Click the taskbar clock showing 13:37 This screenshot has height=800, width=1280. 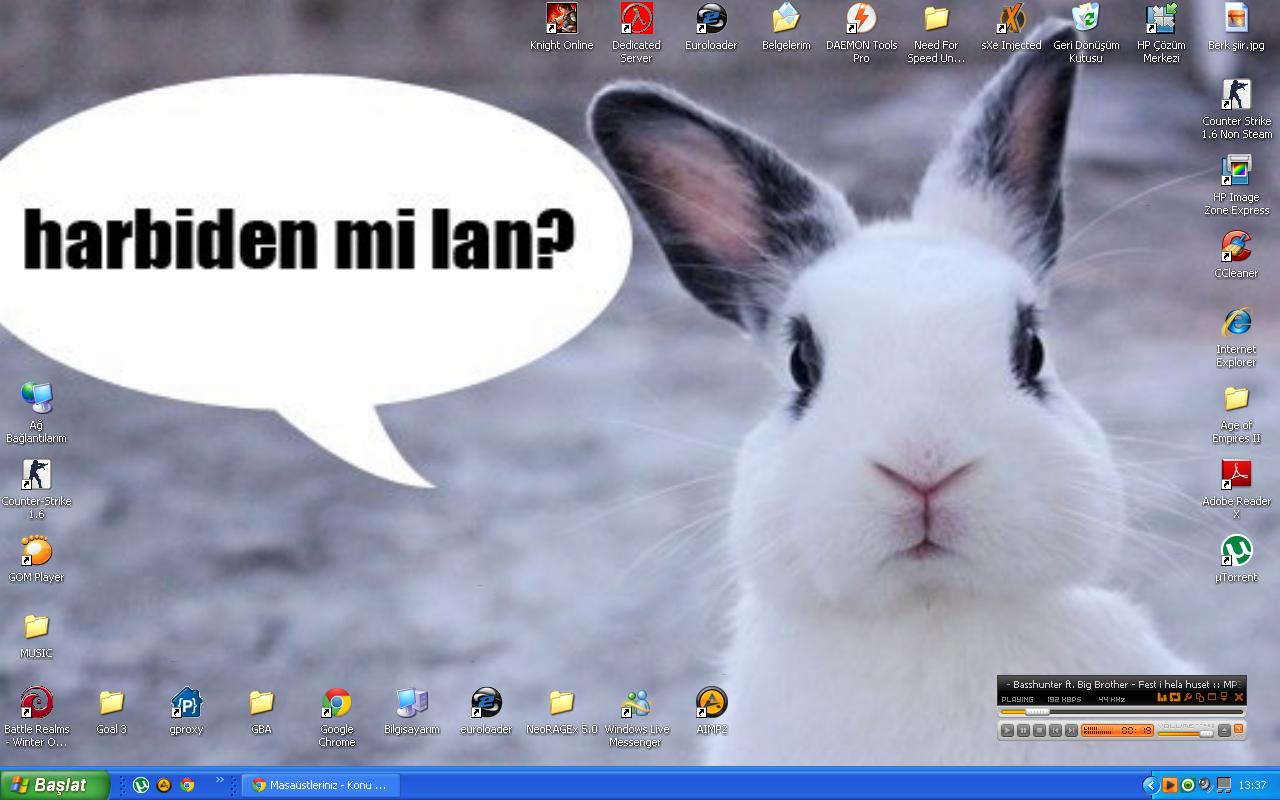[1252, 785]
